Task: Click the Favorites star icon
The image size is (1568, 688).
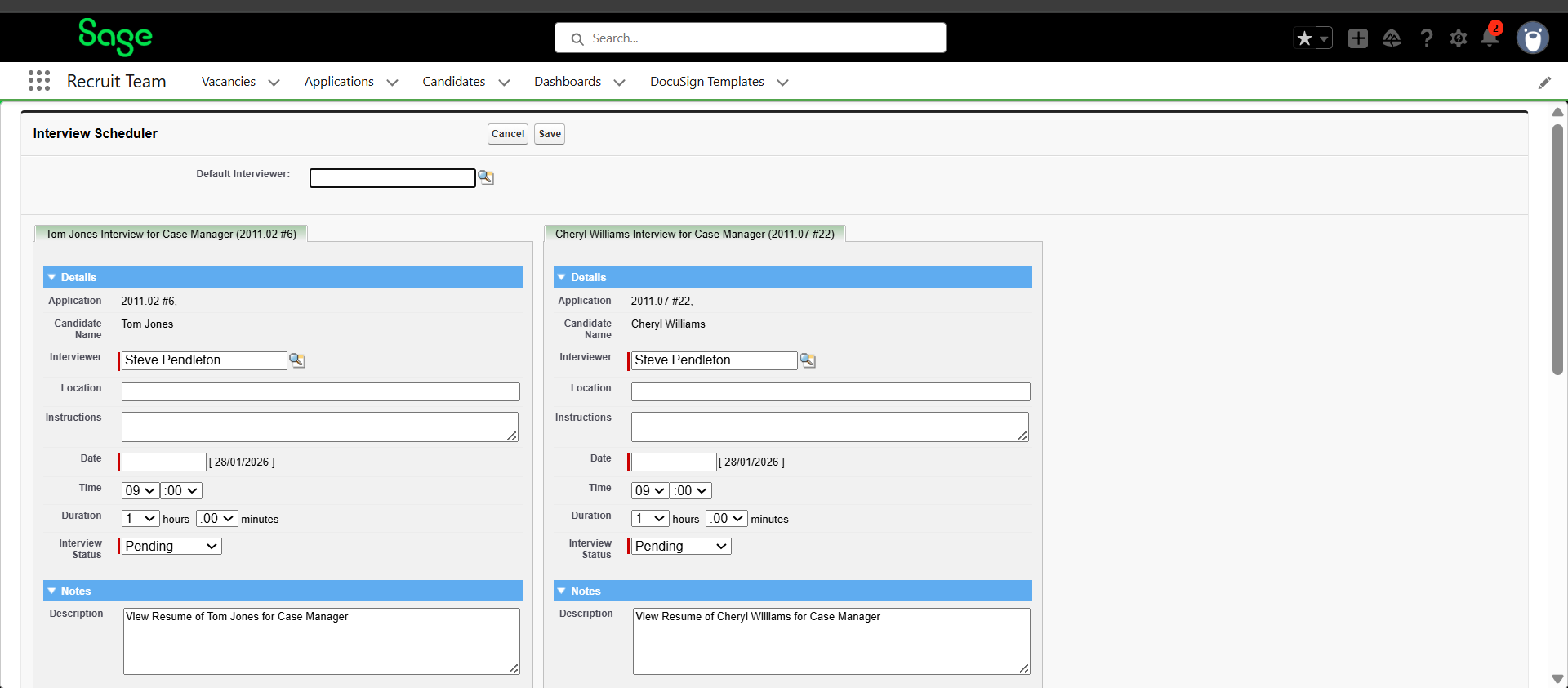Action: 1304,38
